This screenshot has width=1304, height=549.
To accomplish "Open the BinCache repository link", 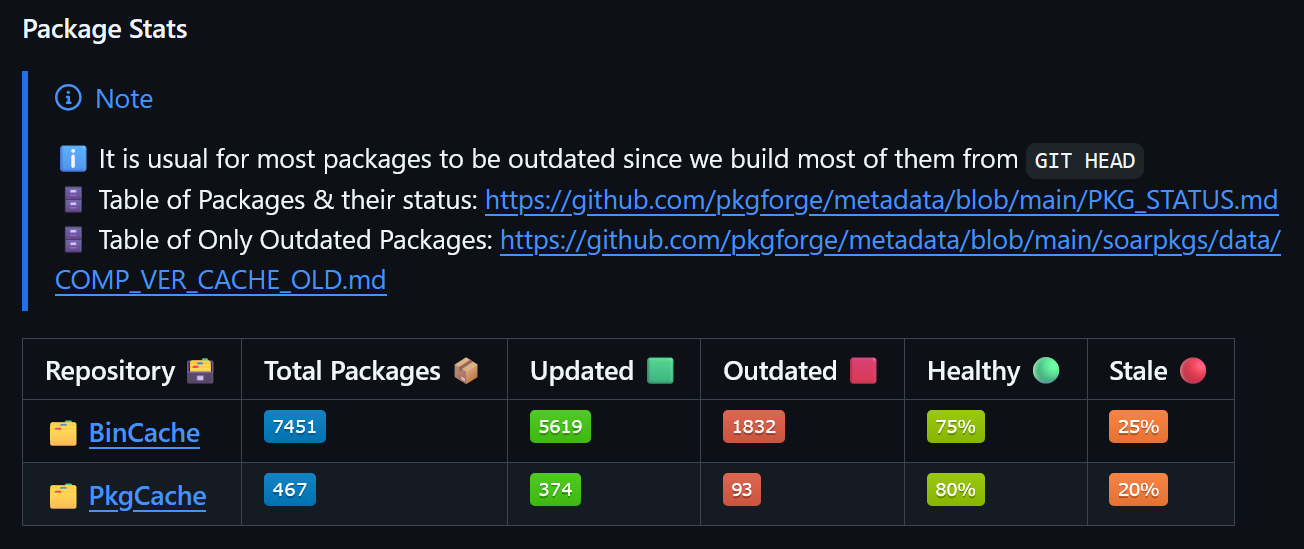I will (144, 433).
